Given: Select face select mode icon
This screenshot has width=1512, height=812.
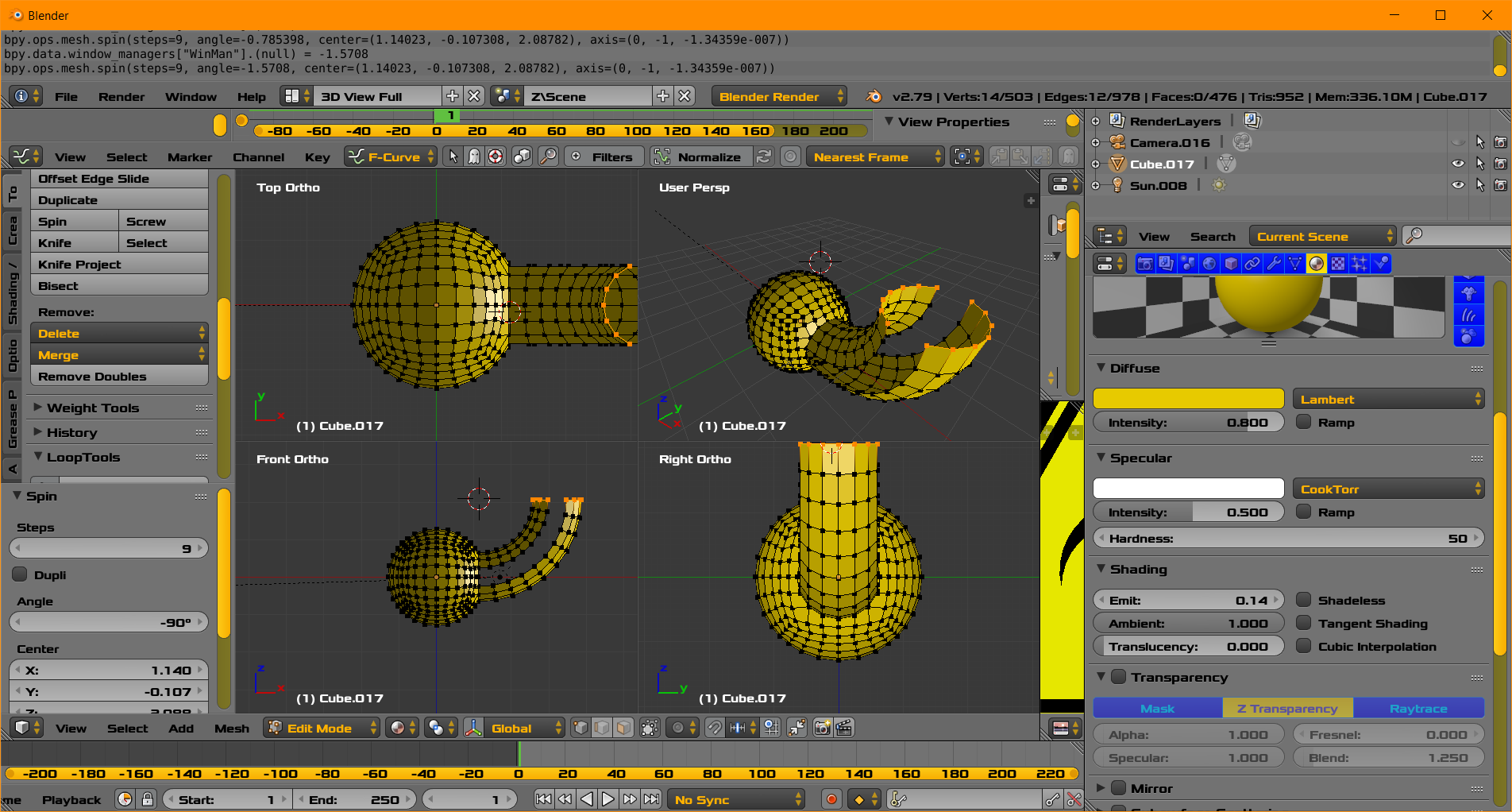Looking at the screenshot, I should (624, 728).
